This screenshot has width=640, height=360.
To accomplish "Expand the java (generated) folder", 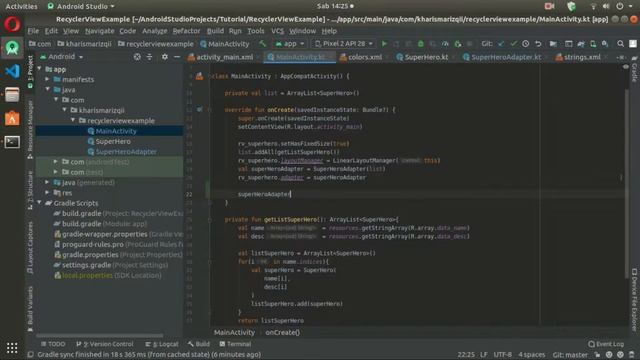I will (x=48, y=182).
